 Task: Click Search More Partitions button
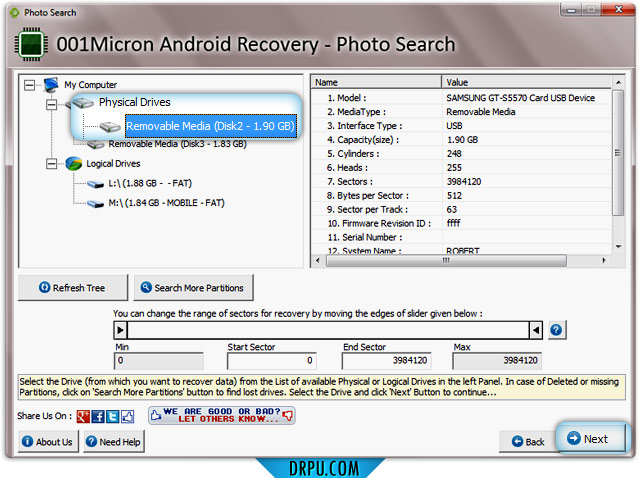(x=194, y=288)
